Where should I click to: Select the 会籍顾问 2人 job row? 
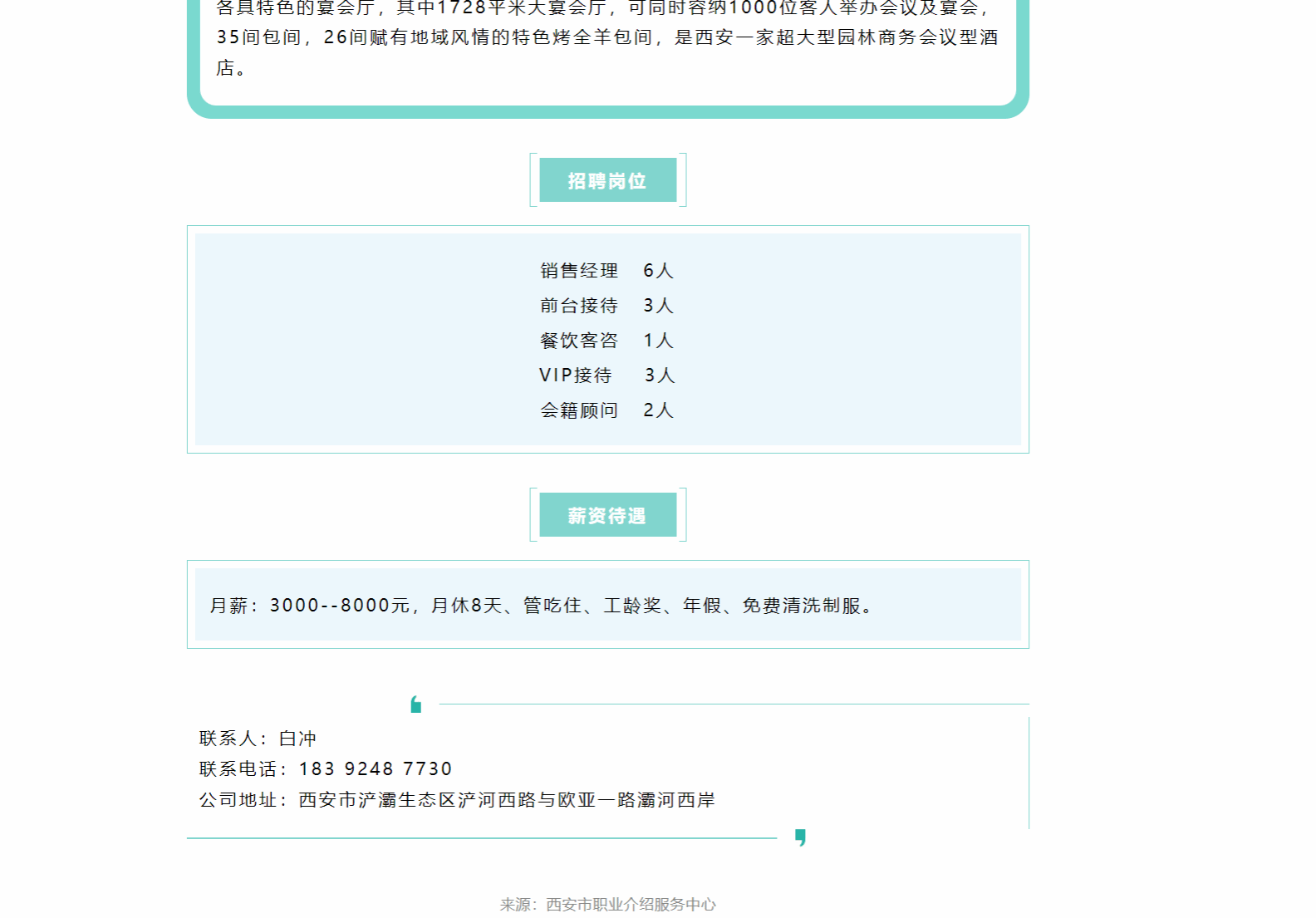pyautogui.click(x=606, y=410)
